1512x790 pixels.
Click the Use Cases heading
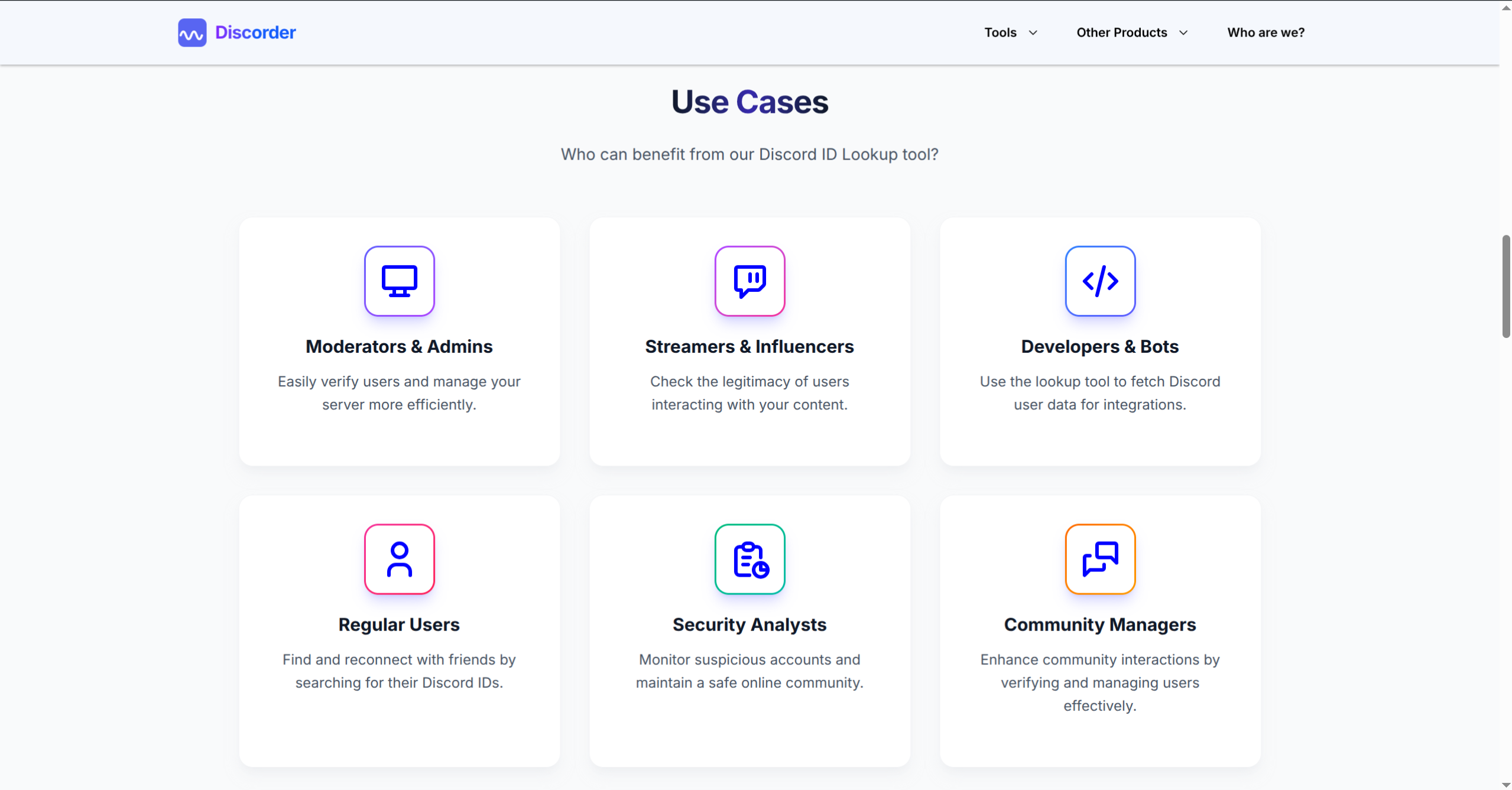[x=748, y=101]
